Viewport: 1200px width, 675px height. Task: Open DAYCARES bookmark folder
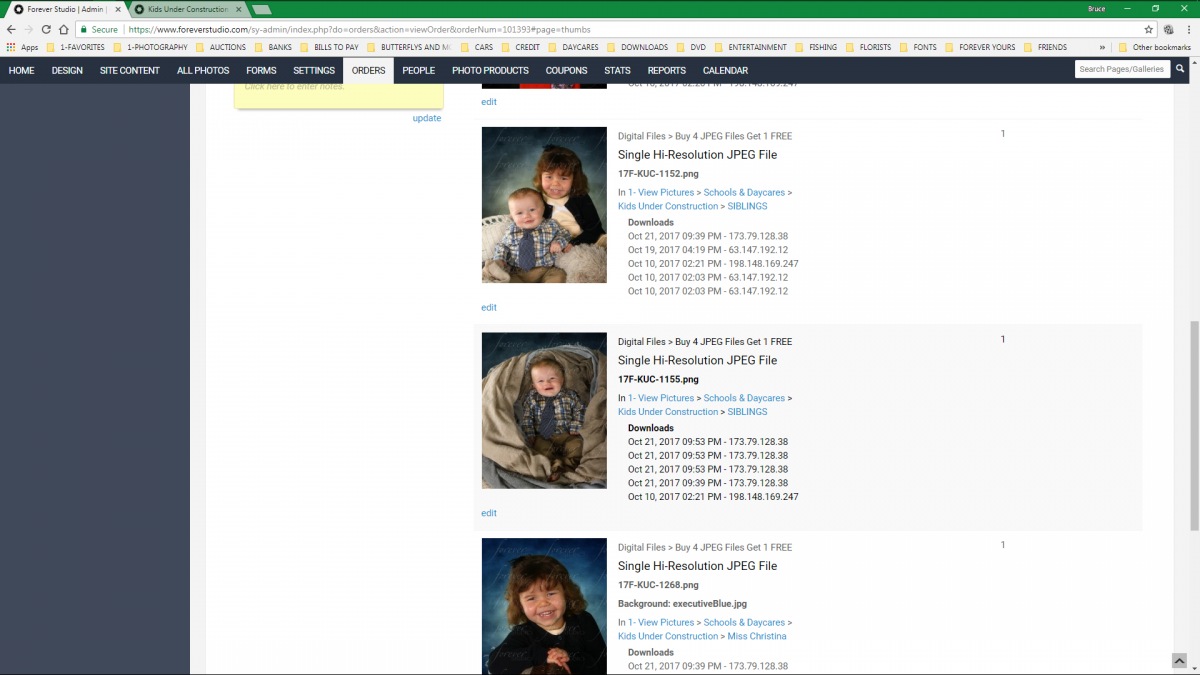click(x=573, y=47)
